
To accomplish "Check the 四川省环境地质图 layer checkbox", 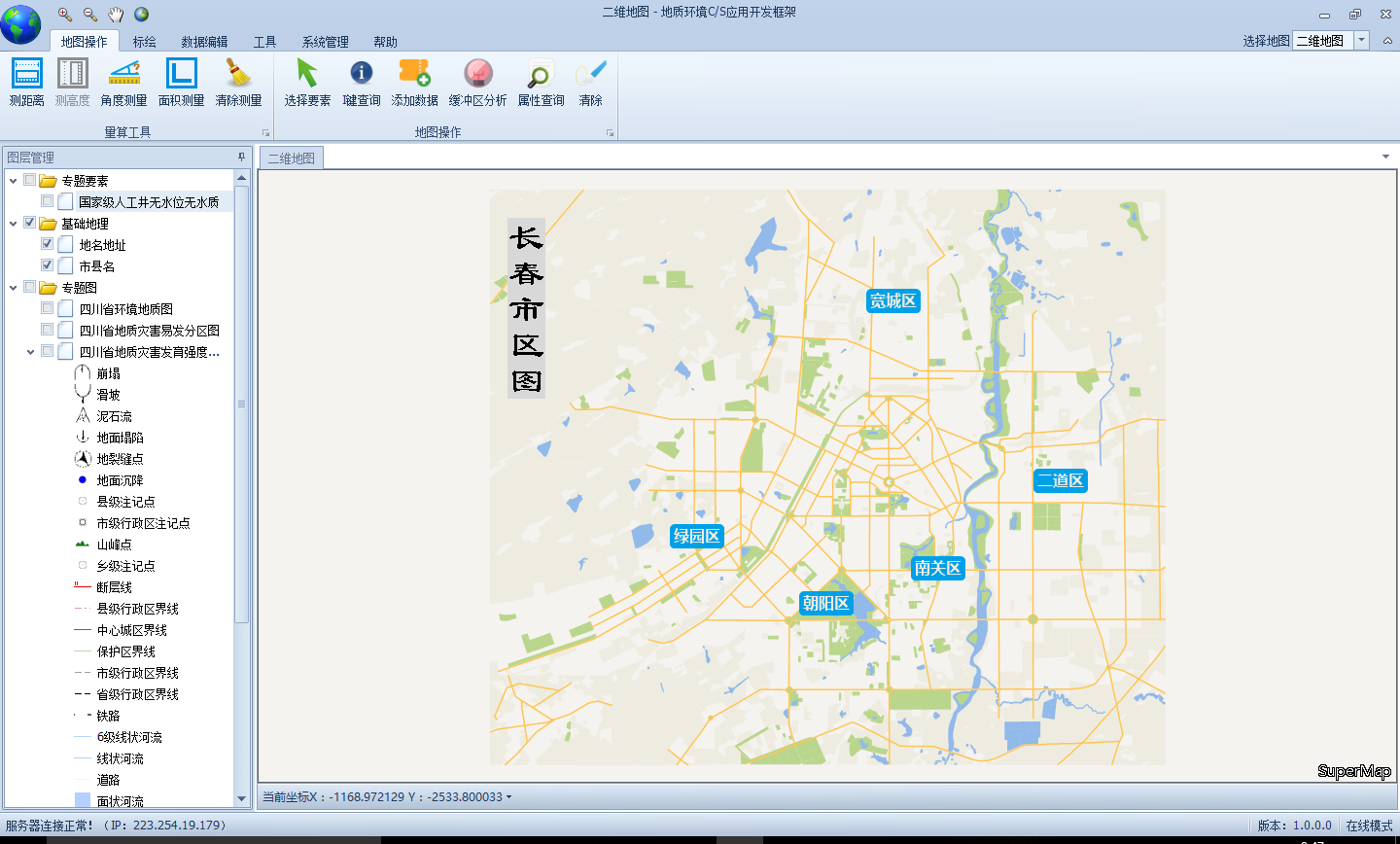I will click(x=48, y=308).
